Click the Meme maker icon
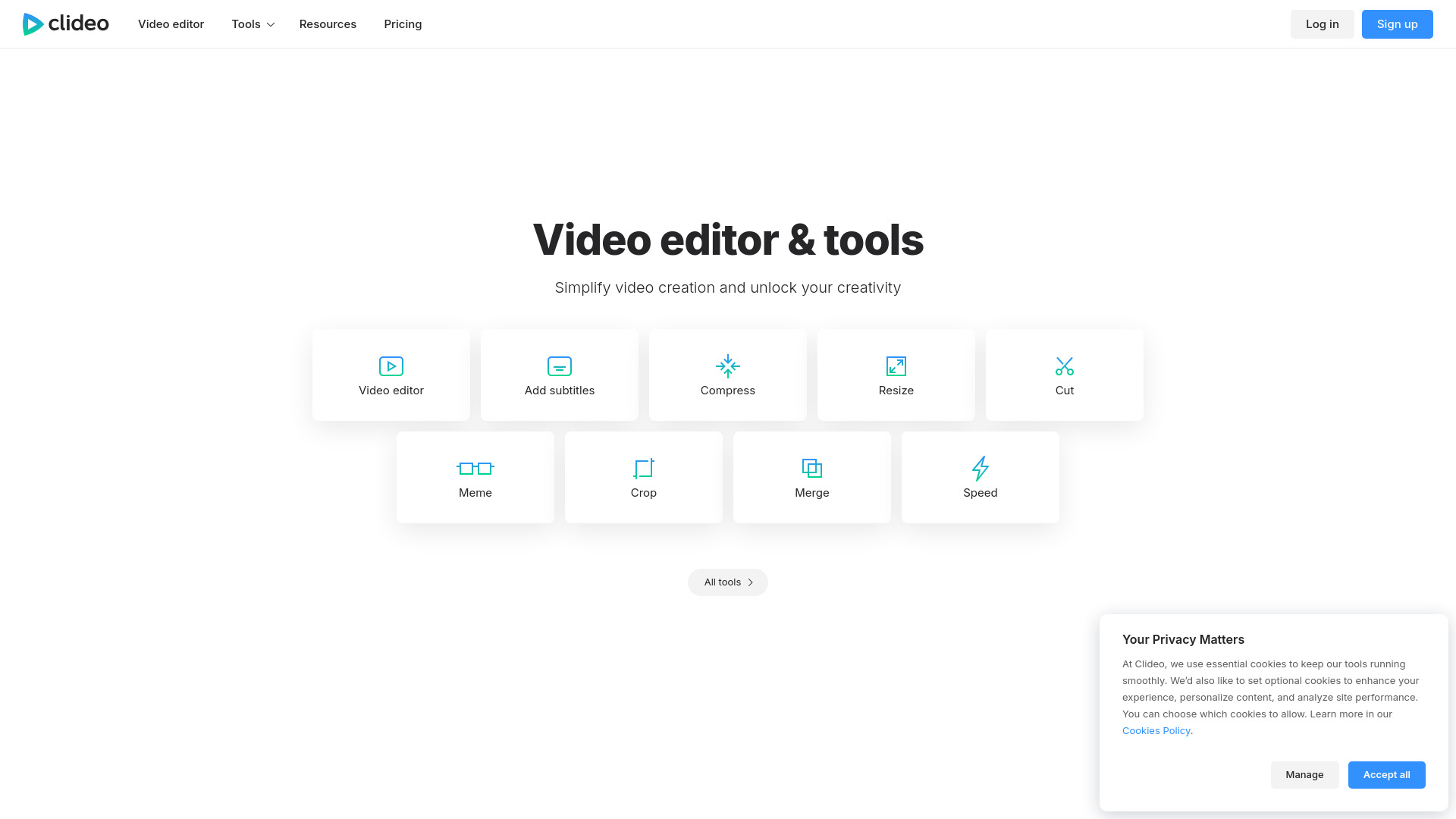The width and height of the screenshot is (1456, 819). 475,468
